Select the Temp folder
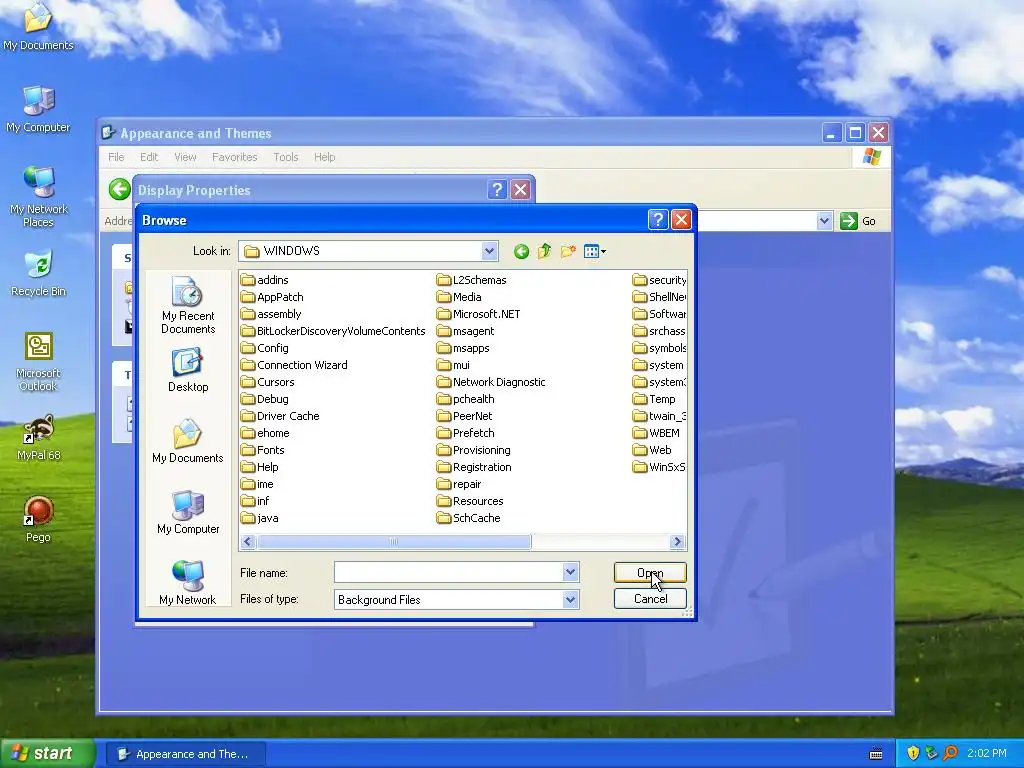The image size is (1024, 768). click(x=654, y=398)
